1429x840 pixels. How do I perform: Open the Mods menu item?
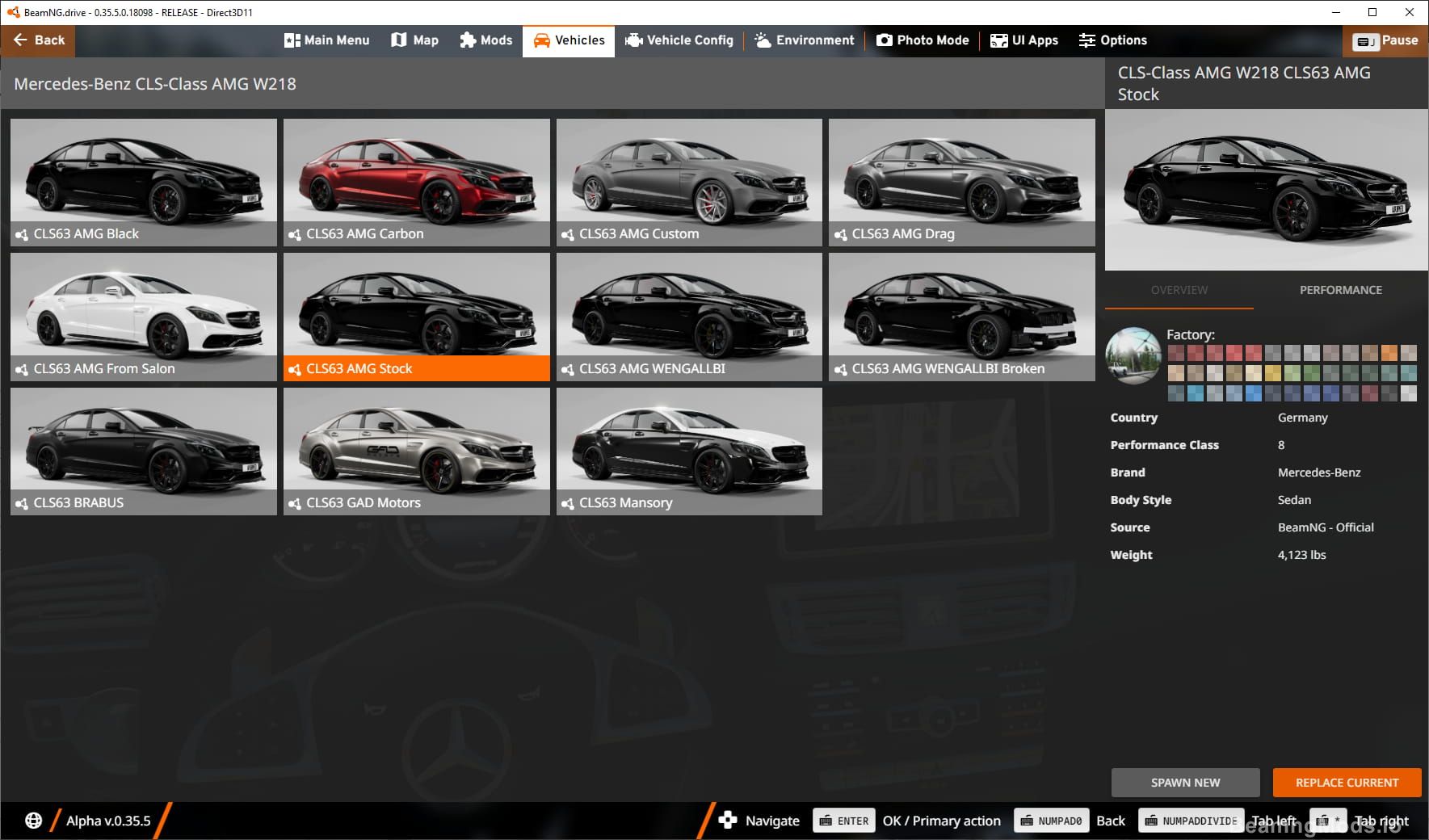[x=485, y=40]
